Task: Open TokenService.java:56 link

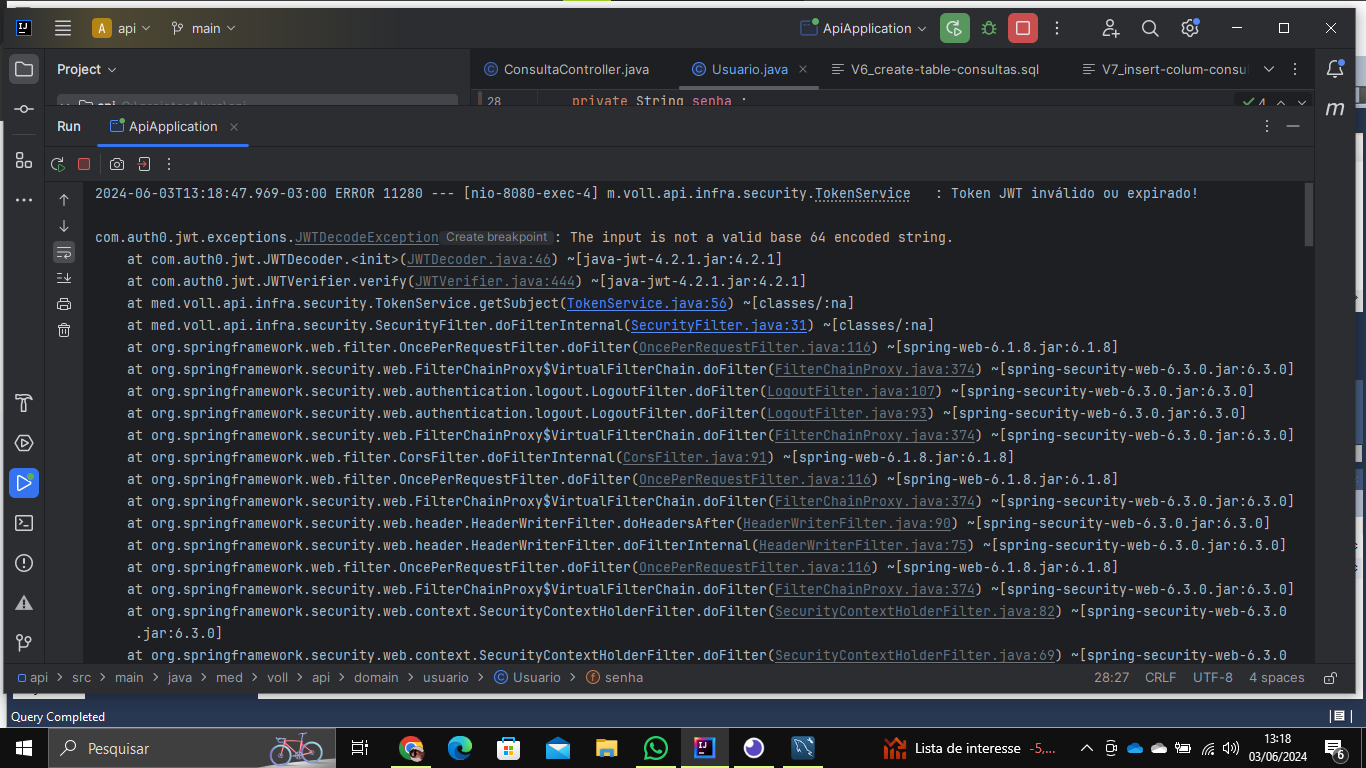Action: (x=647, y=303)
